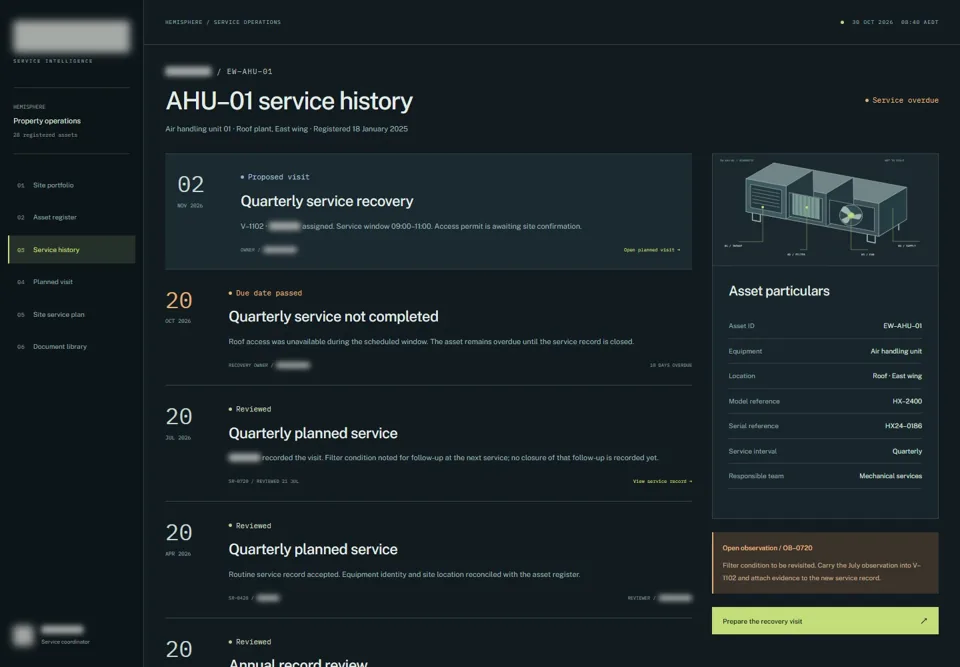Click the Service coordinator role label

(66, 642)
